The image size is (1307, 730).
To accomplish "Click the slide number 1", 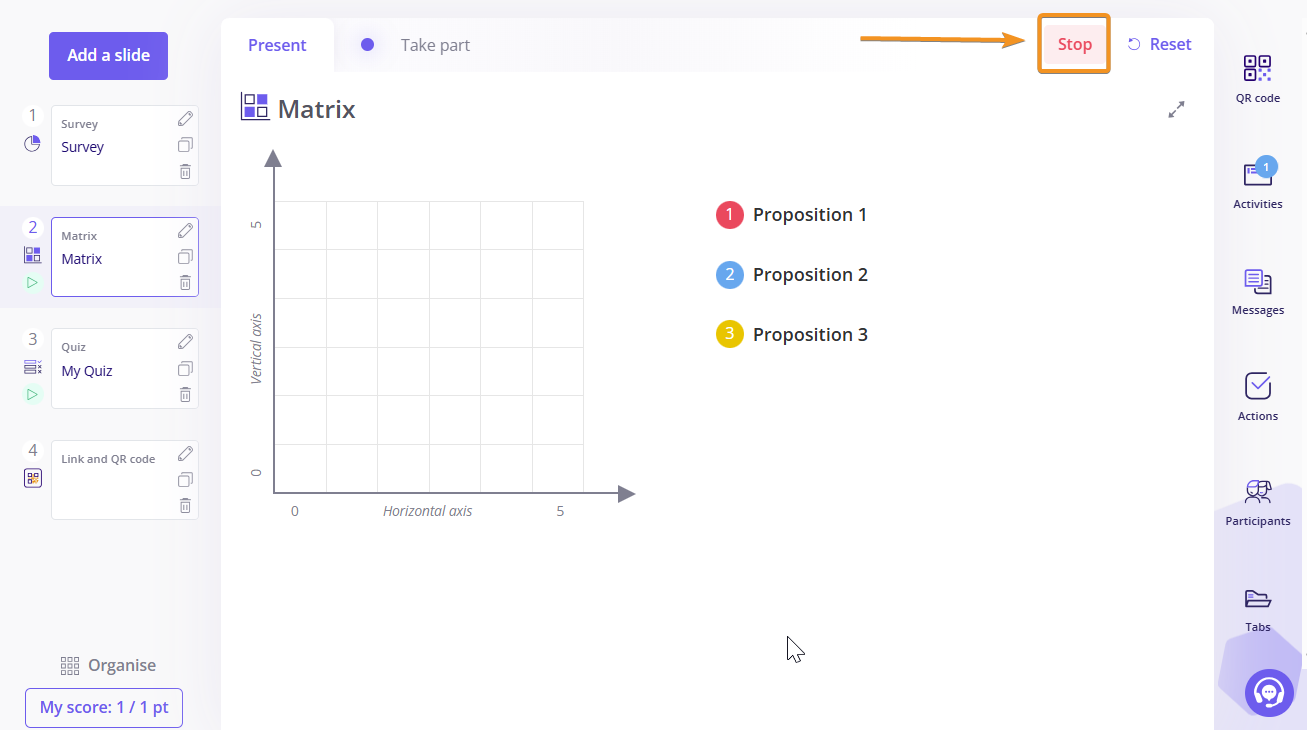I will point(32,115).
